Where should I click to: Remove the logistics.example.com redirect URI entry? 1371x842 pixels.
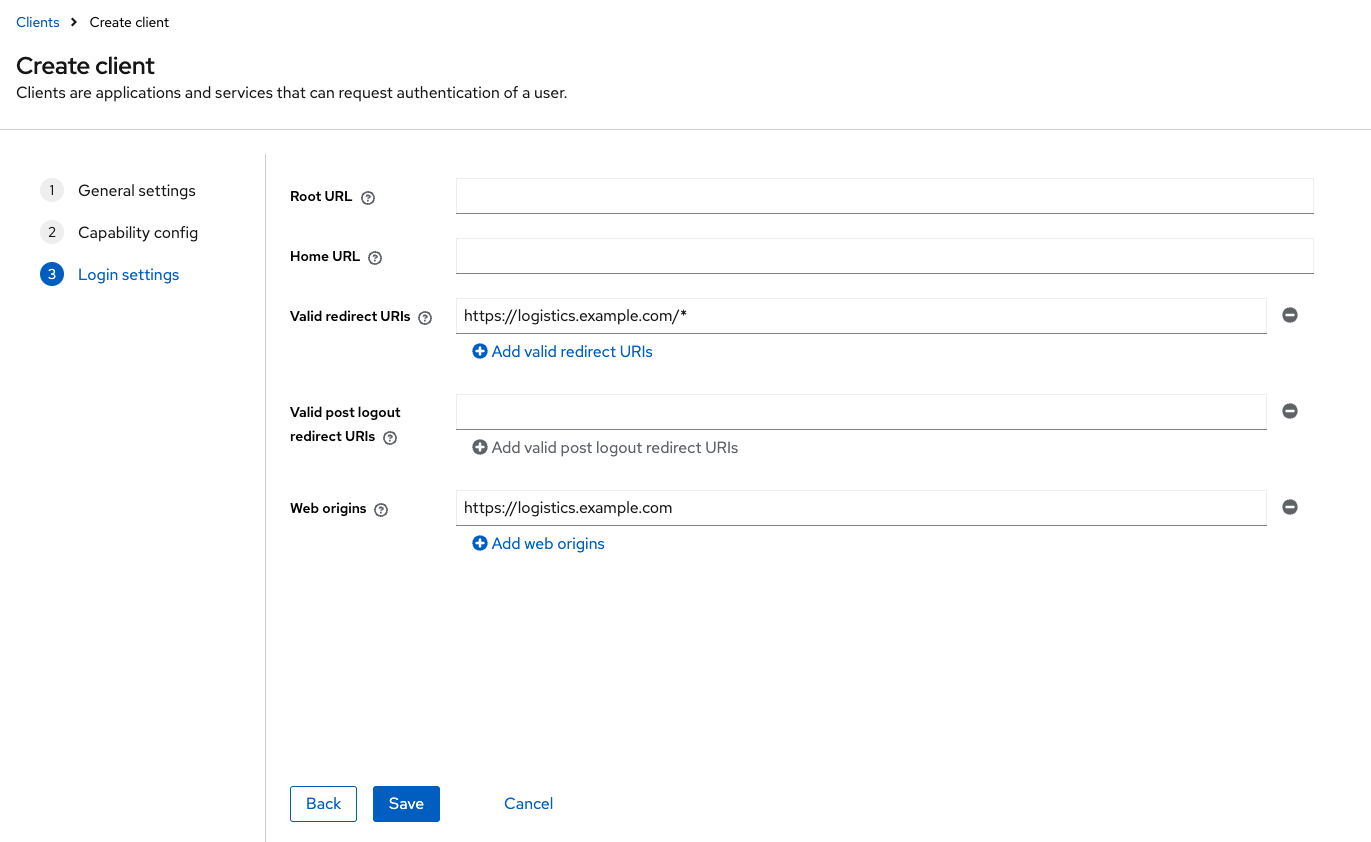[x=1289, y=314]
